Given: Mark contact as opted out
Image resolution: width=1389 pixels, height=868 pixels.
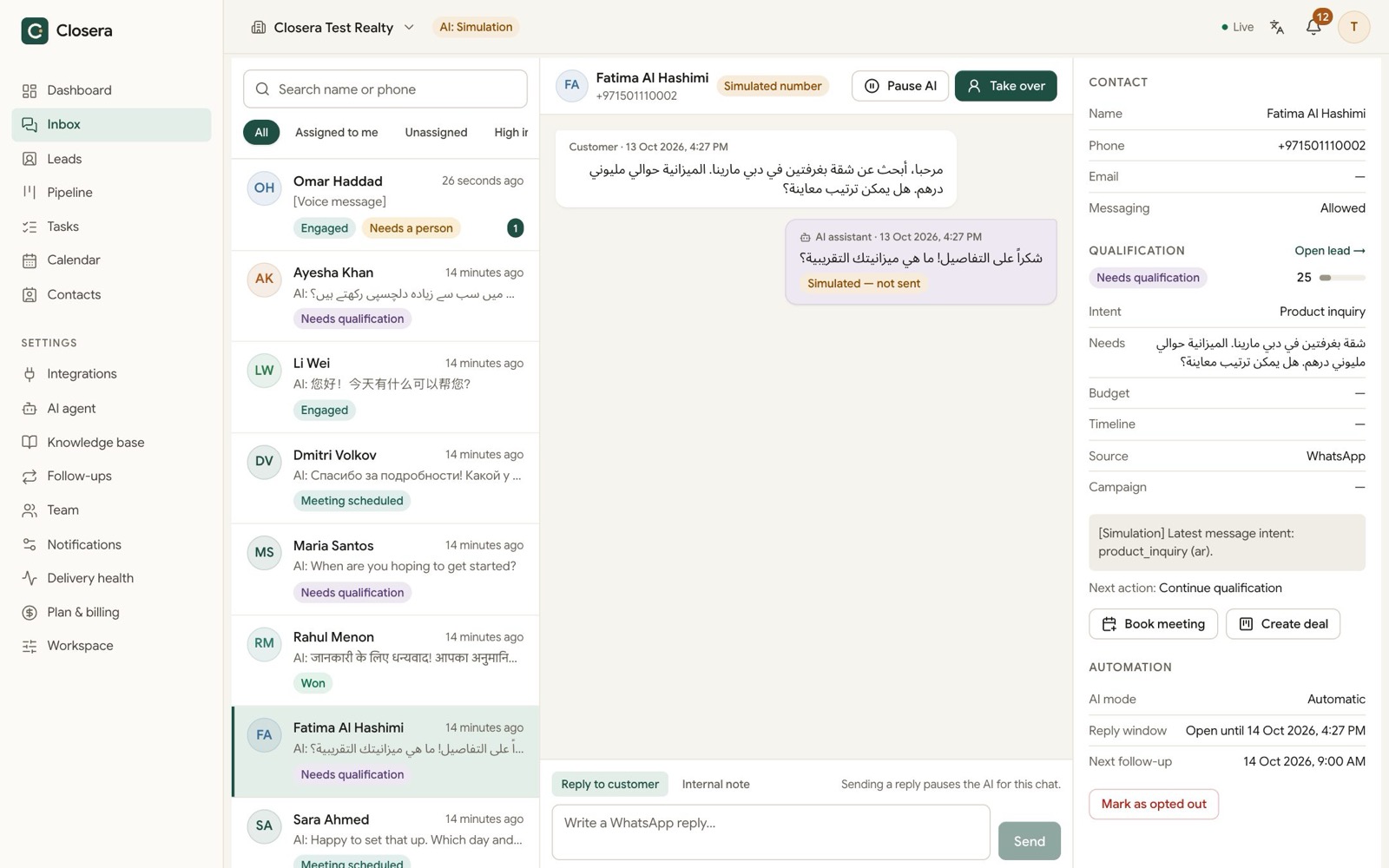Looking at the screenshot, I should click(1154, 804).
